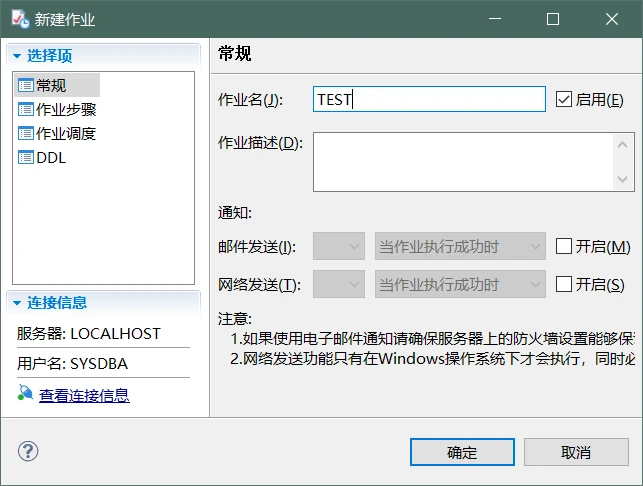Click the 作业名(J): label
Screen dimensions: 643x486
[x=251, y=100]
